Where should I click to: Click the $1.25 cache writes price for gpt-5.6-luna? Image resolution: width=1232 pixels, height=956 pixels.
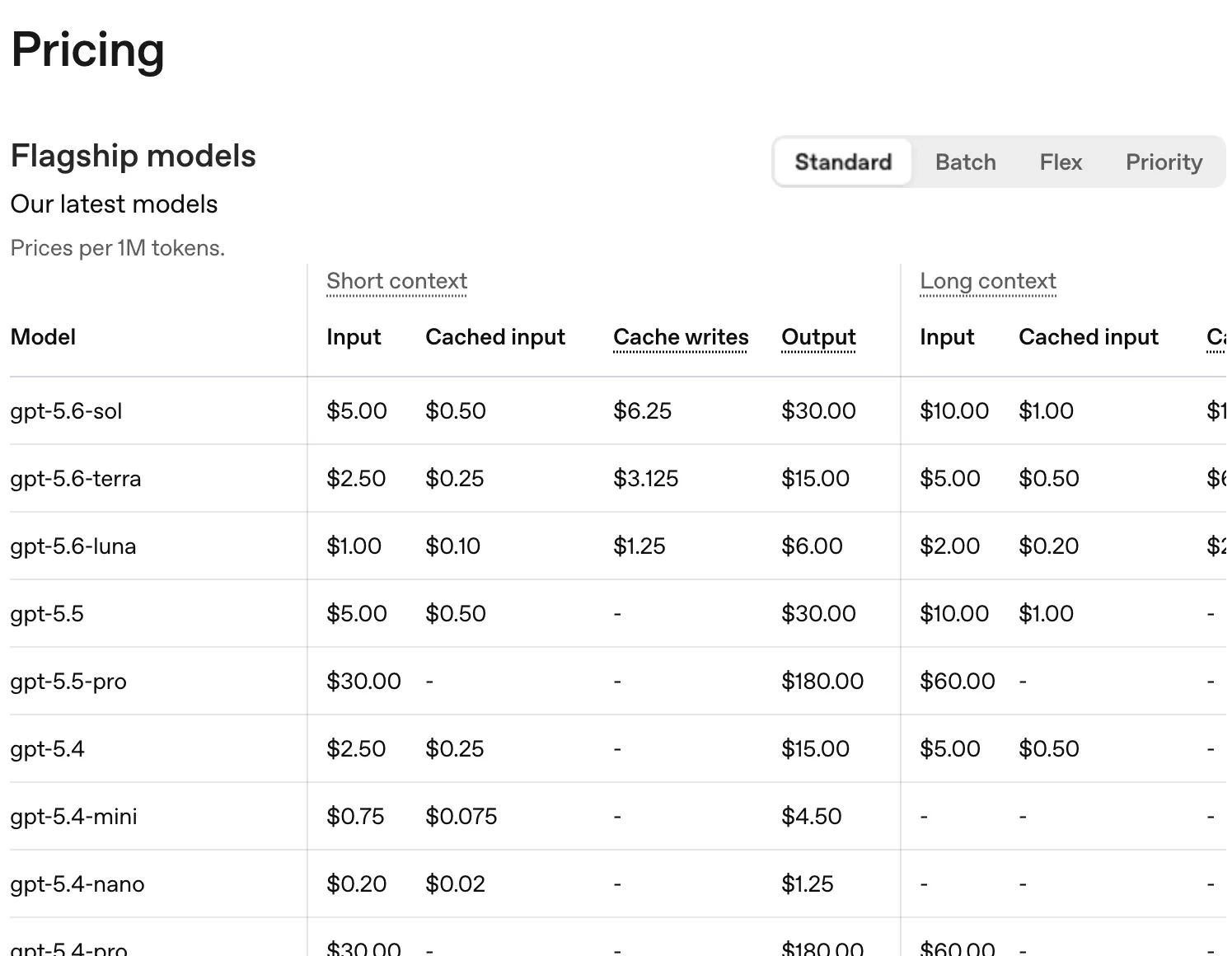pyautogui.click(x=639, y=546)
